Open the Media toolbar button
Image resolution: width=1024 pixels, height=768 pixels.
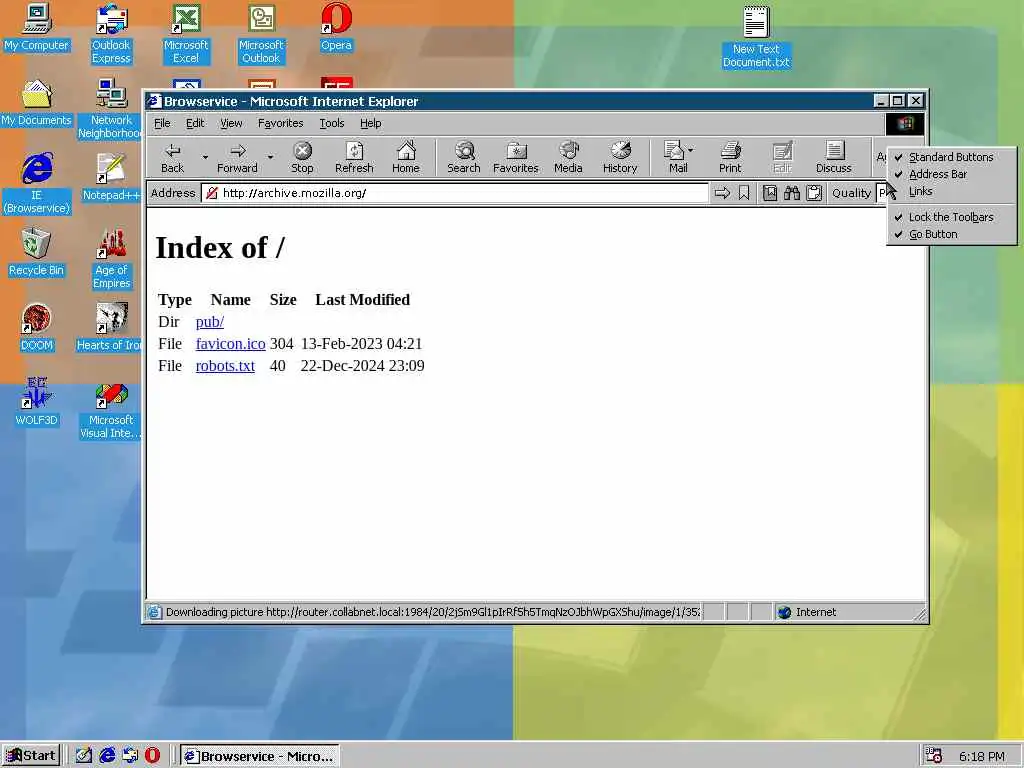tap(568, 157)
